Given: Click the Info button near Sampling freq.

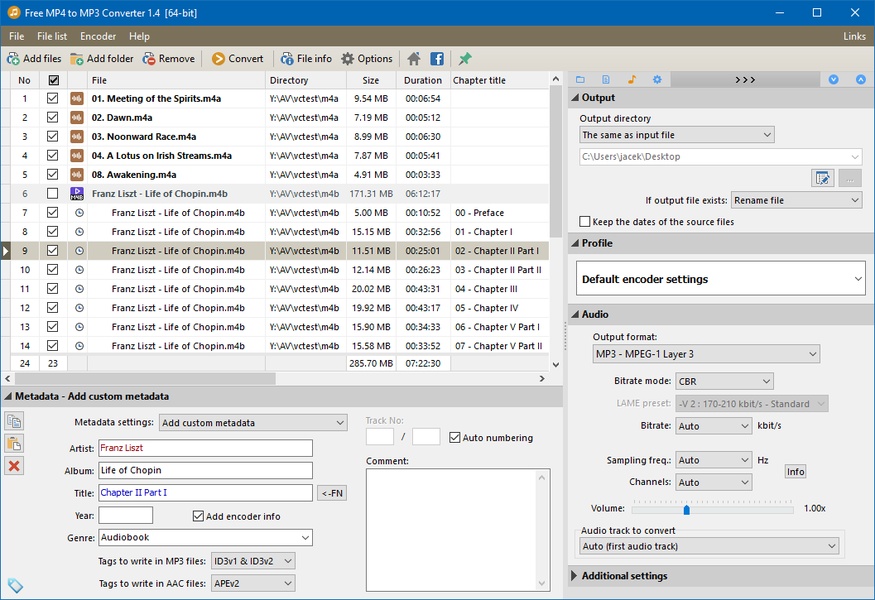Looking at the screenshot, I should (795, 472).
